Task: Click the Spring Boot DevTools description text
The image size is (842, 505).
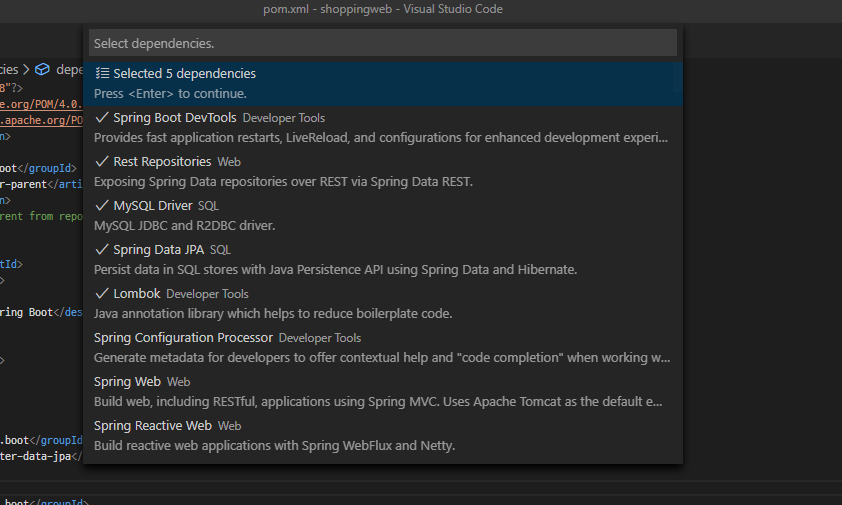Action: tap(381, 138)
